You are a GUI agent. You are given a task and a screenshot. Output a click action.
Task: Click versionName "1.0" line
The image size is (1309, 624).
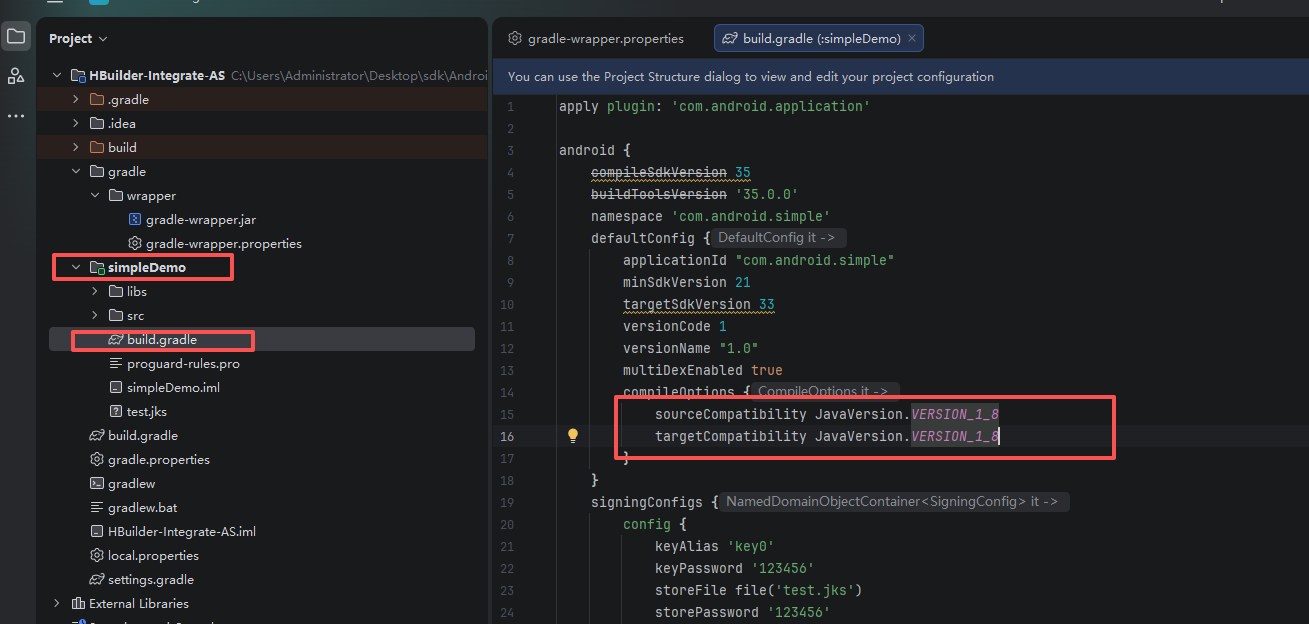pos(691,348)
